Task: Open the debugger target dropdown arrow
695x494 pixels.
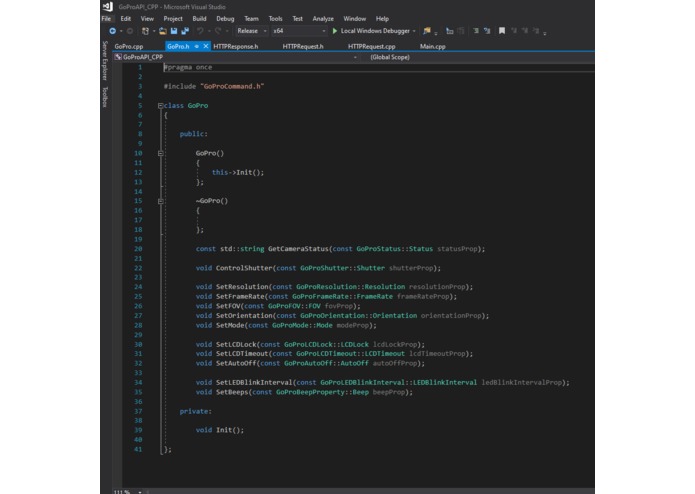Action: pyautogui.click(x=414, y=31)
